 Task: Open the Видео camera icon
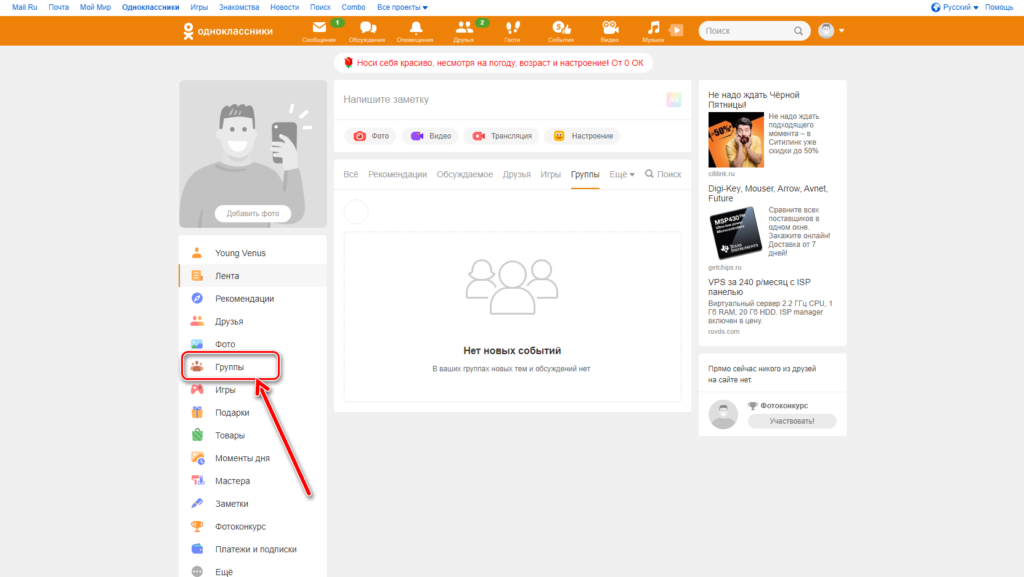click(609, 29)
